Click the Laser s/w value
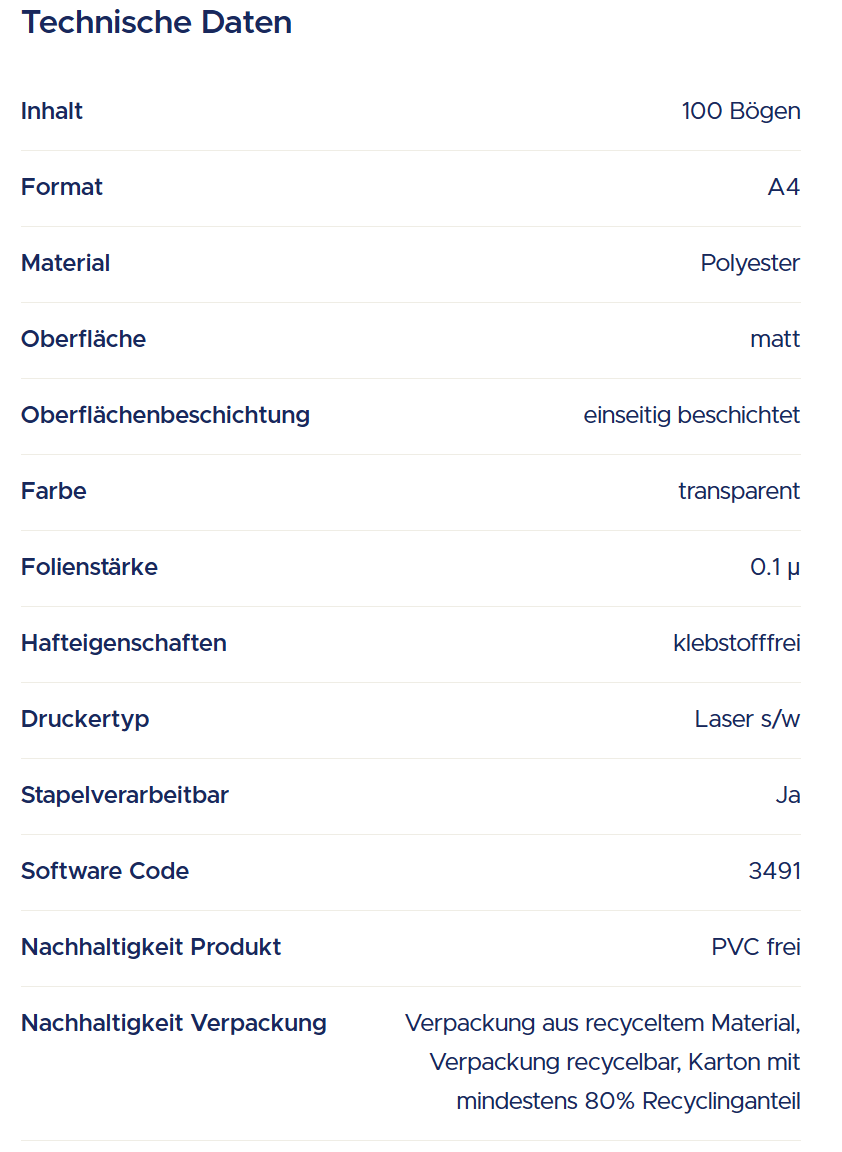This screenshot has width=842, height=1152. tap(747, 719)
